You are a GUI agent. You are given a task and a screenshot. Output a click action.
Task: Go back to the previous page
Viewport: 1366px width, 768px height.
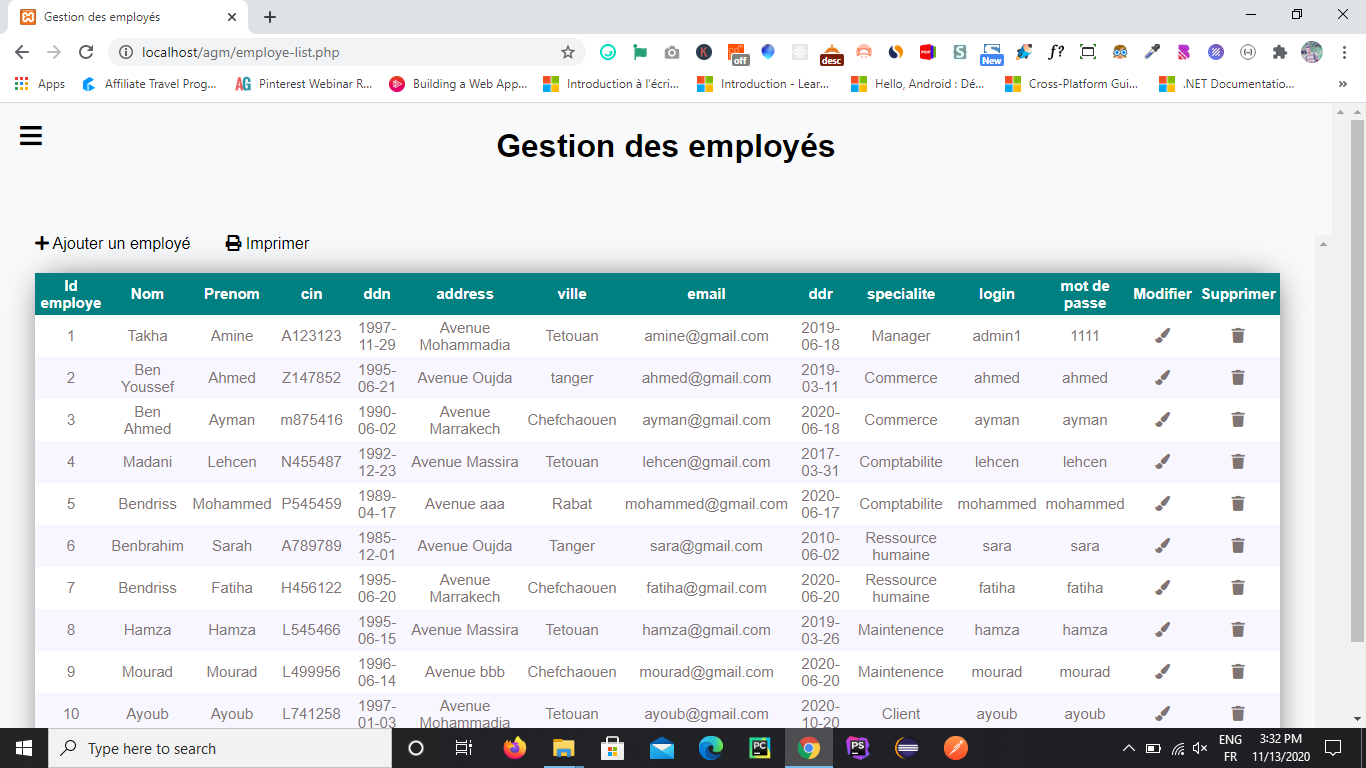tap(22, 52)
